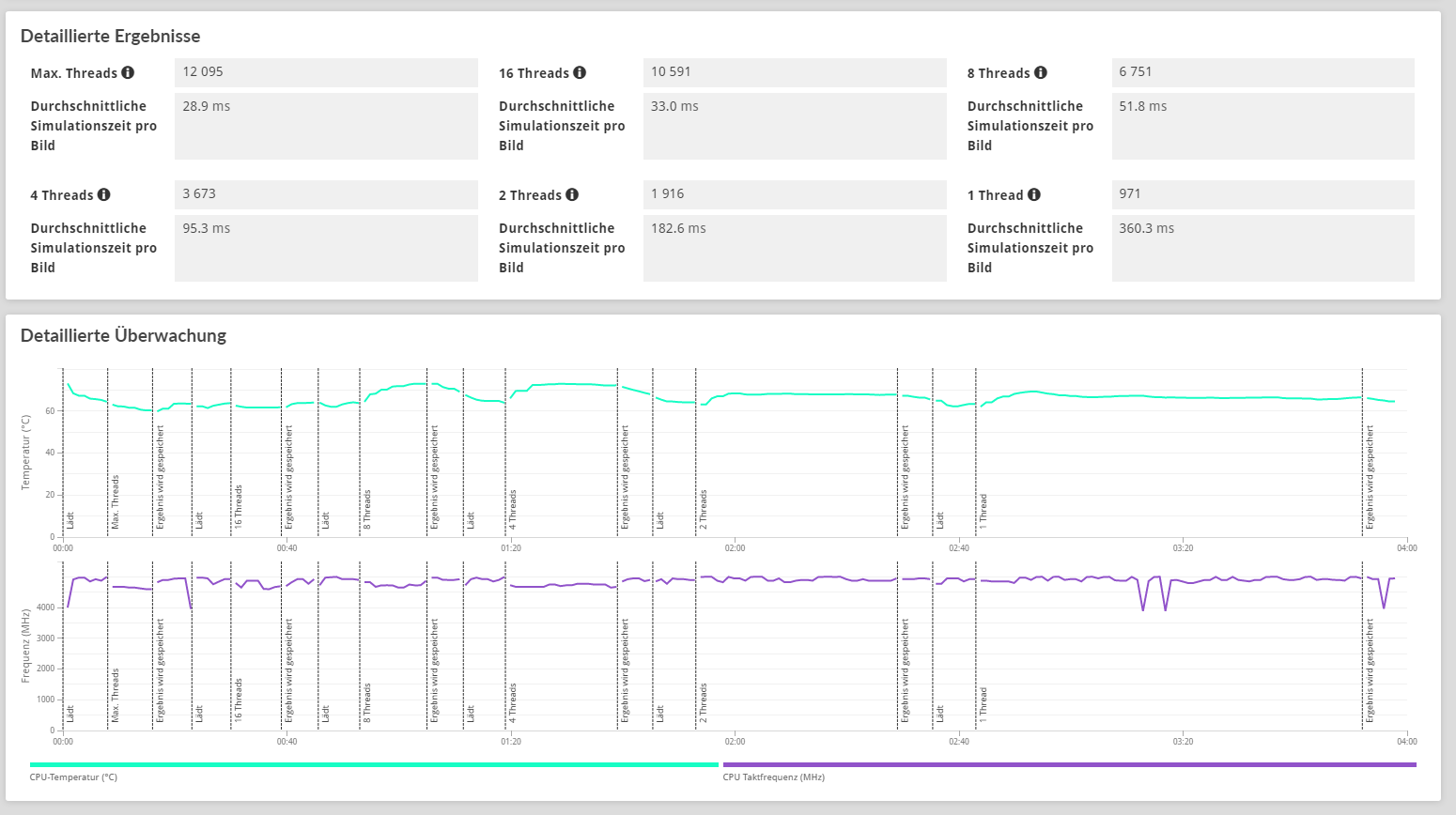Viewport: 1456px width, 815px height.
Task: Click the Max. Threads label text
Action: coord(74,73)
